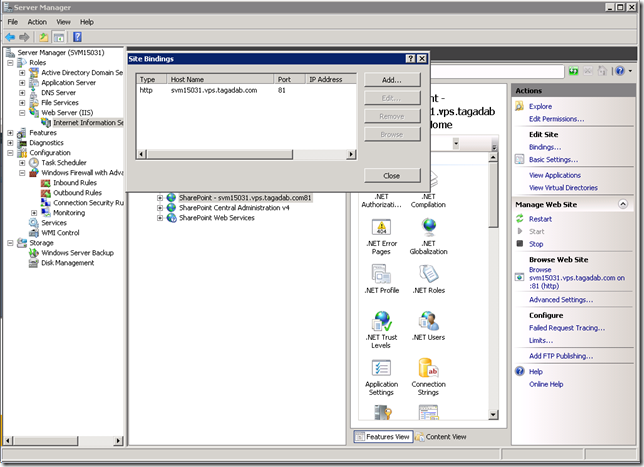Select Inbound Rules in tree
Viewport: 644px width, 467px height.
pyautogui.click(x=74, y=183)
